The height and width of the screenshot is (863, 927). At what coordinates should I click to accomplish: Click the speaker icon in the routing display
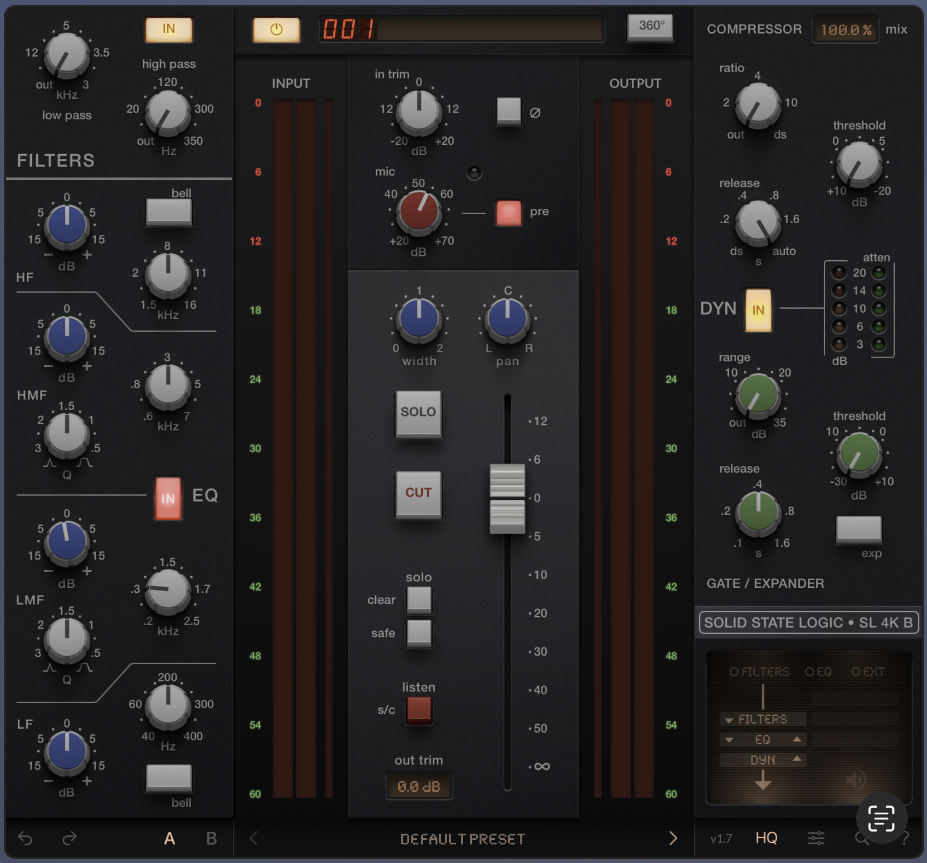coord(856,779)
